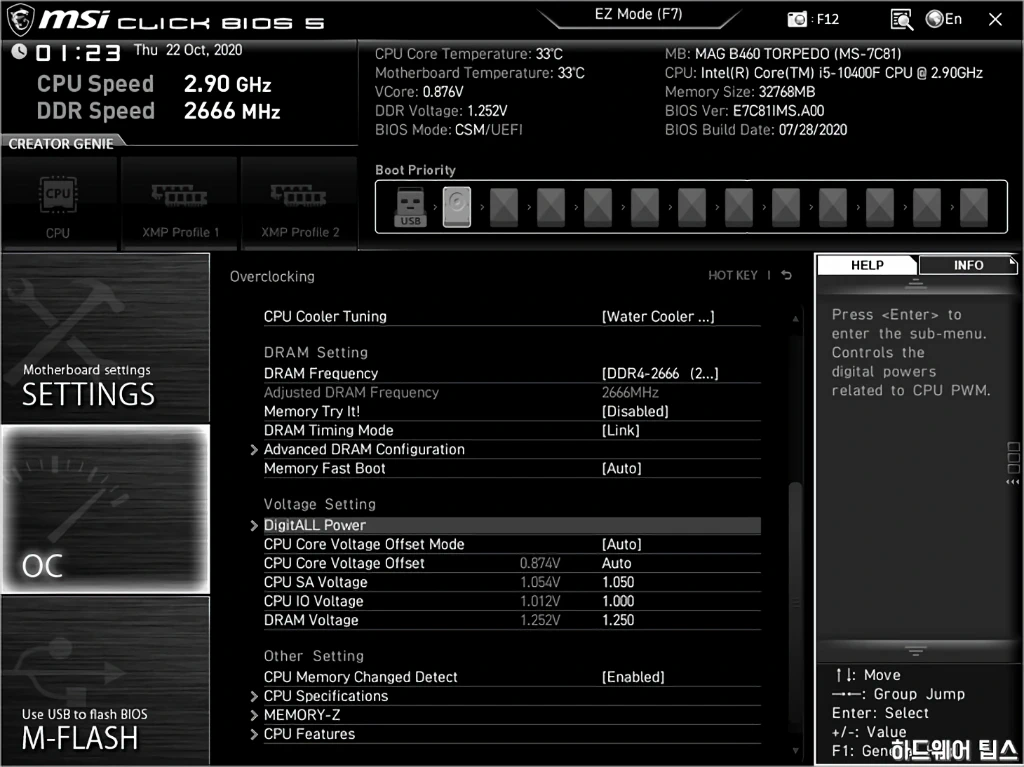This screenshot has width=1024, height=767.
Task: Open the BIOS search magnifier icon
Action: pos(901,20)
